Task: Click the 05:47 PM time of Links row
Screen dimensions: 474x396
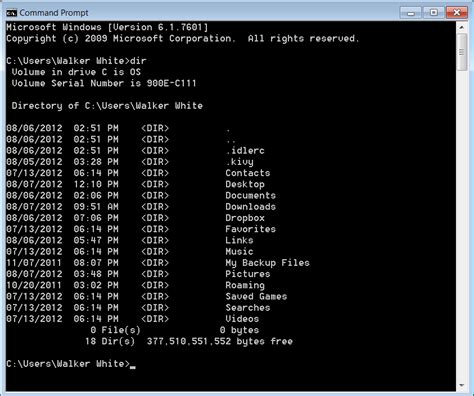Action: pyautogui.click(x=96, y=240)
